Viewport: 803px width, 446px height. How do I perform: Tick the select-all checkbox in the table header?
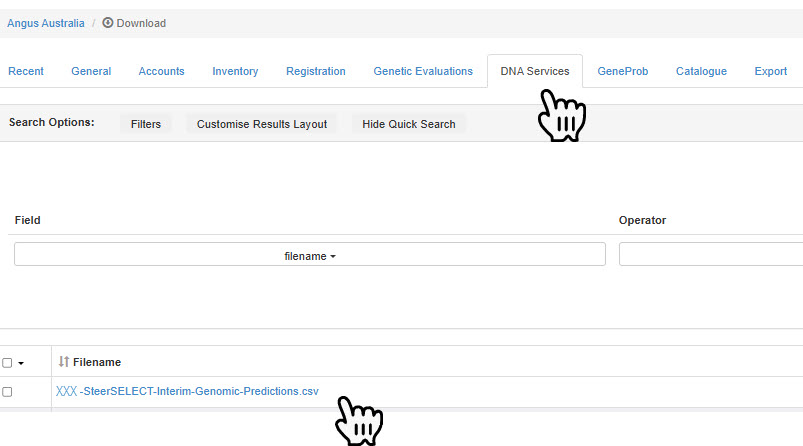pos(8,363)
